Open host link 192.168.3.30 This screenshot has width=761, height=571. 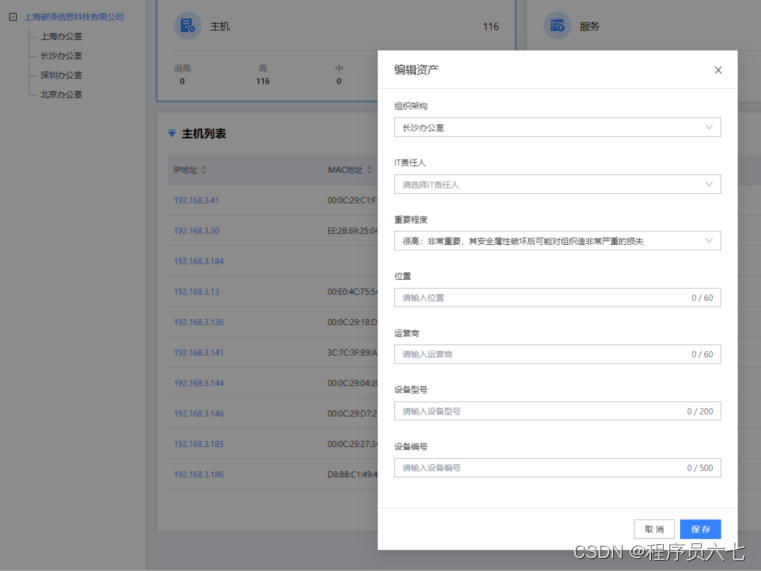(x=197, y=231)
